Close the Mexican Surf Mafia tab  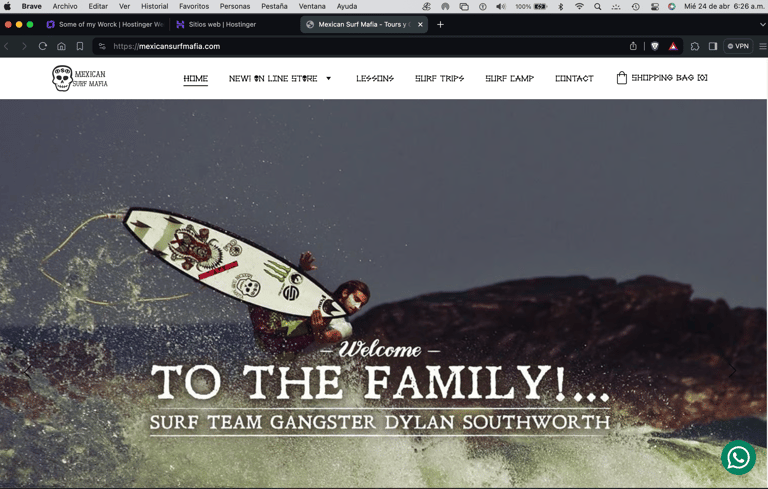coord(420,24)
